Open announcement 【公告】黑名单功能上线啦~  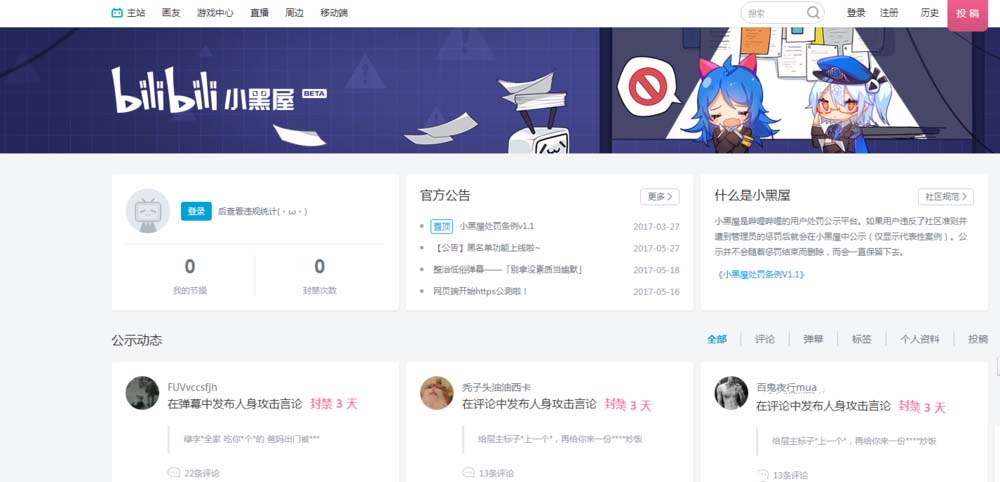point(487,248)
